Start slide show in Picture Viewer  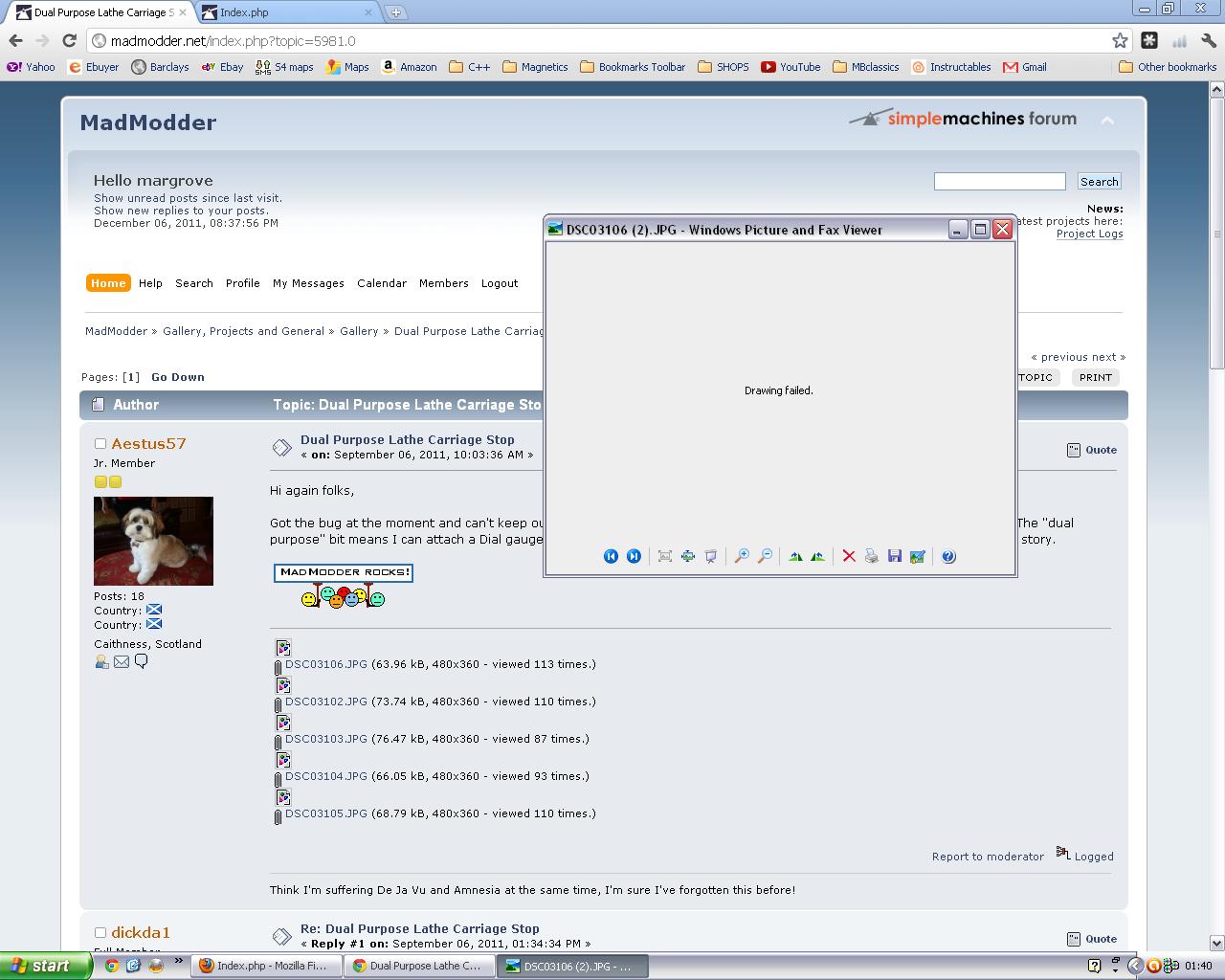tap(711, 556)
